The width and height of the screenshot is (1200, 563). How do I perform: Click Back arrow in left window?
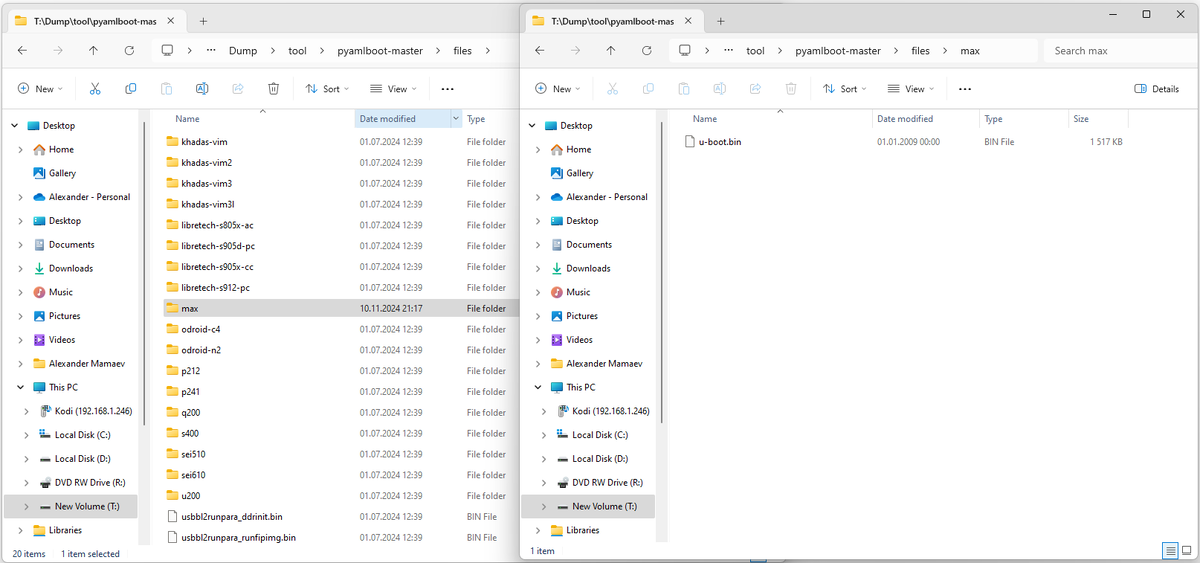pyautogui.click(x=22, y=50)
